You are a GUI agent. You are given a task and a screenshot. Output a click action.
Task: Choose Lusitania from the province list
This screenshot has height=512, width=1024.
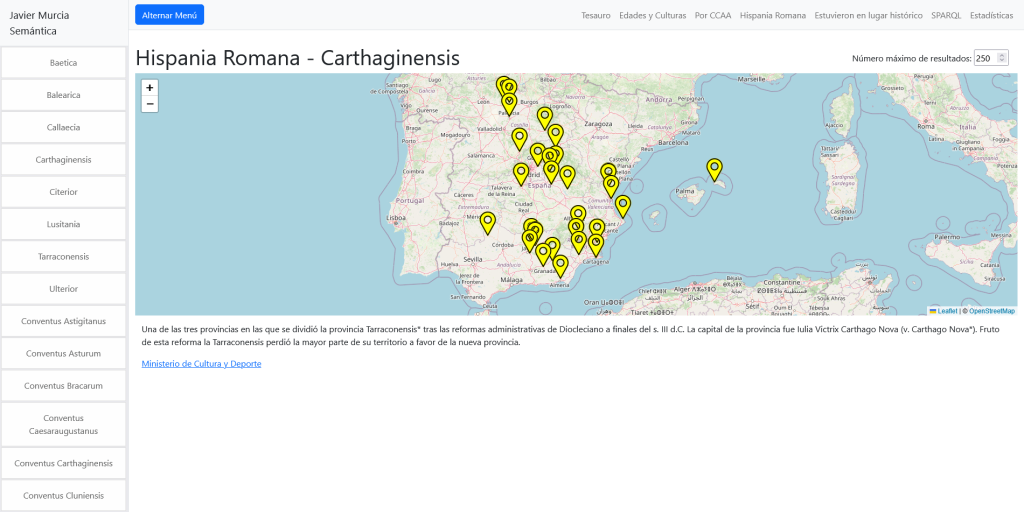tap(64, 224)
